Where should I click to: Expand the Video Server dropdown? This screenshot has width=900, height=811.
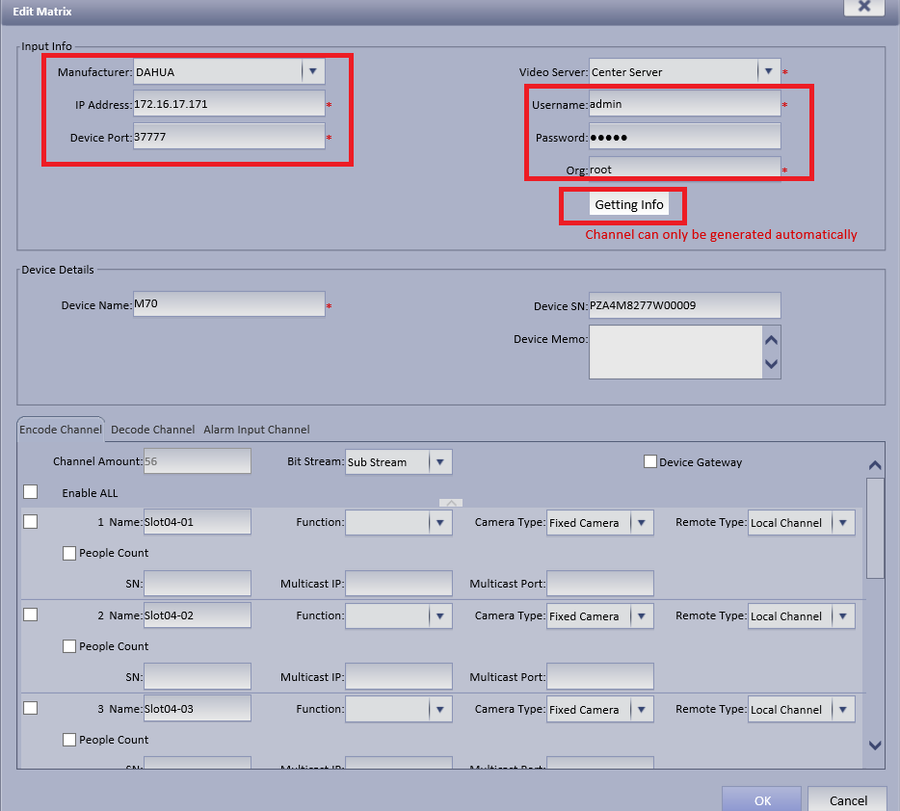[x=769, y=72]
